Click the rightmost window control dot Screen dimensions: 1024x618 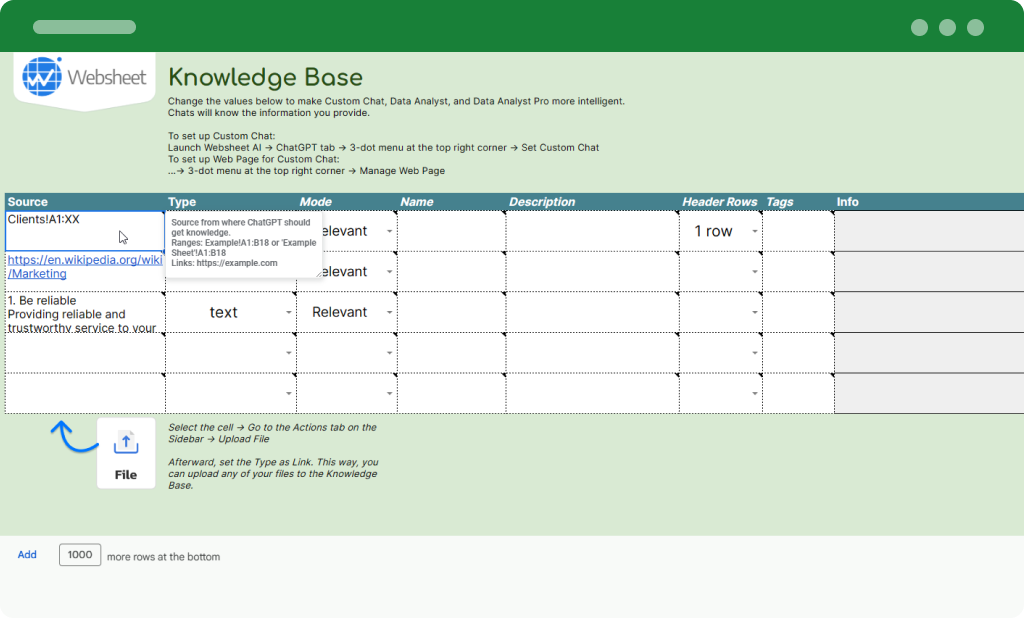click(x=975, y=28)
